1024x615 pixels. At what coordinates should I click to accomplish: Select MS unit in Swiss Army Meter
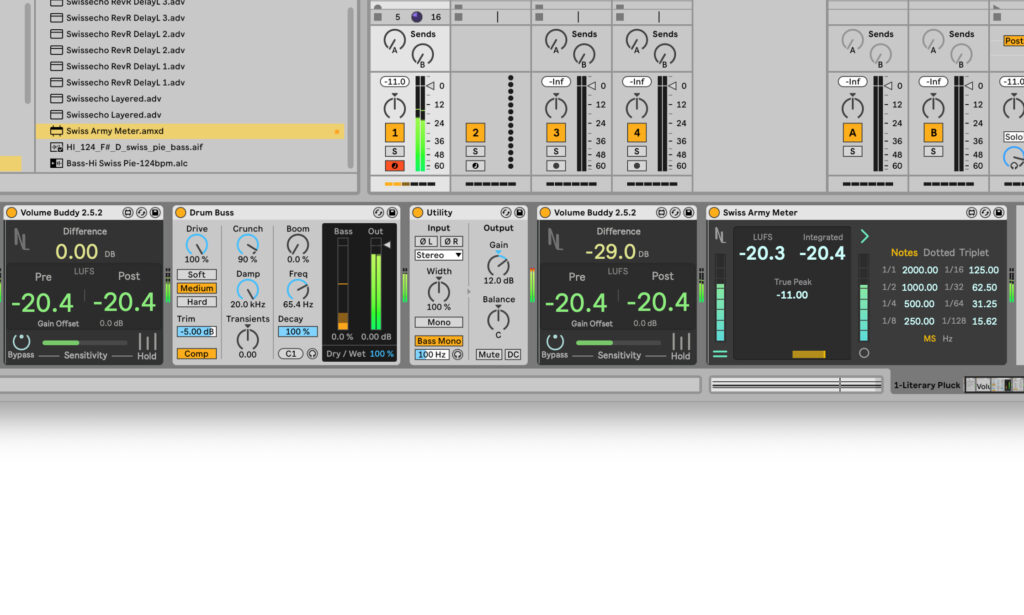(x=929, y=338)
